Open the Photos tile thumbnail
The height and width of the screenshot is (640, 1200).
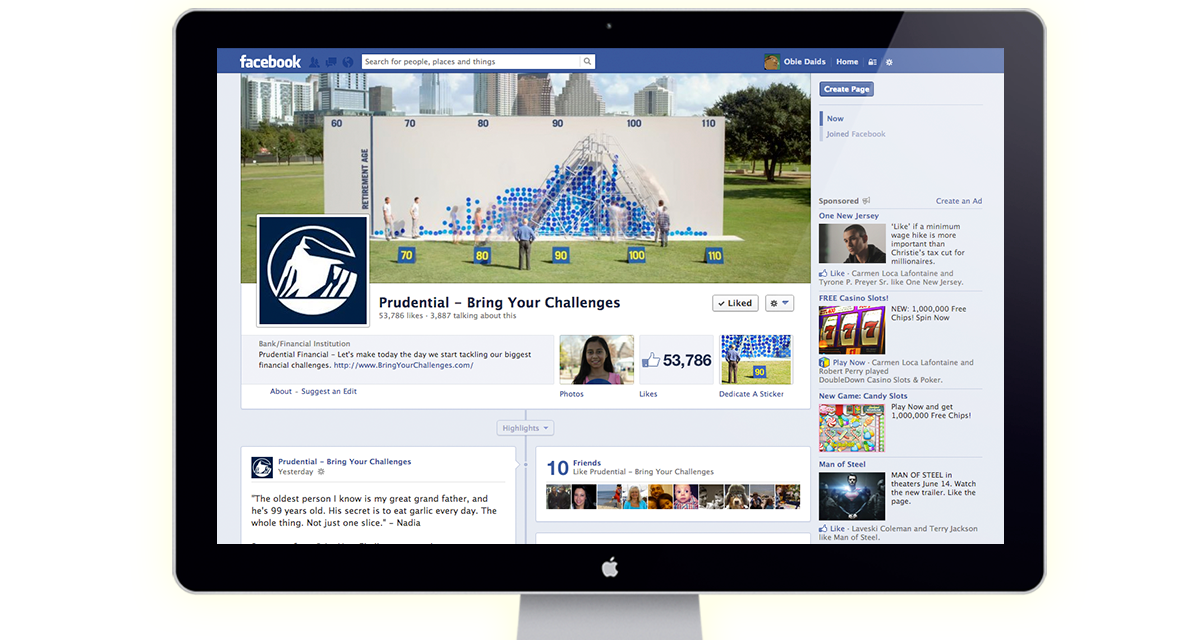[597, 360]
